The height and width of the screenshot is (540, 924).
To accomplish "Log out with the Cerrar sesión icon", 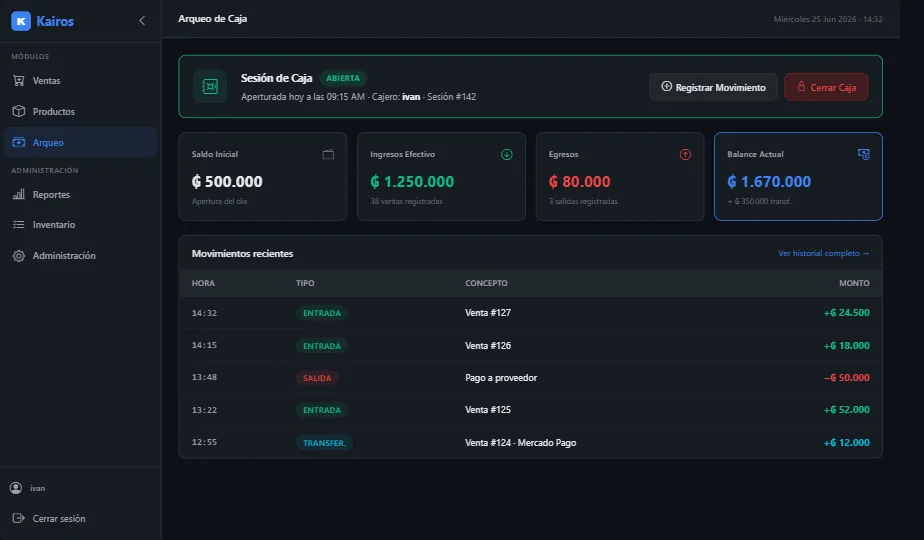I will pos(19,518).
